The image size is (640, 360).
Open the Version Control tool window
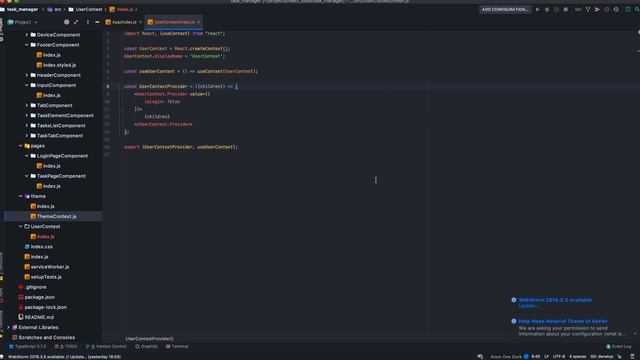(x=106, y=347)
